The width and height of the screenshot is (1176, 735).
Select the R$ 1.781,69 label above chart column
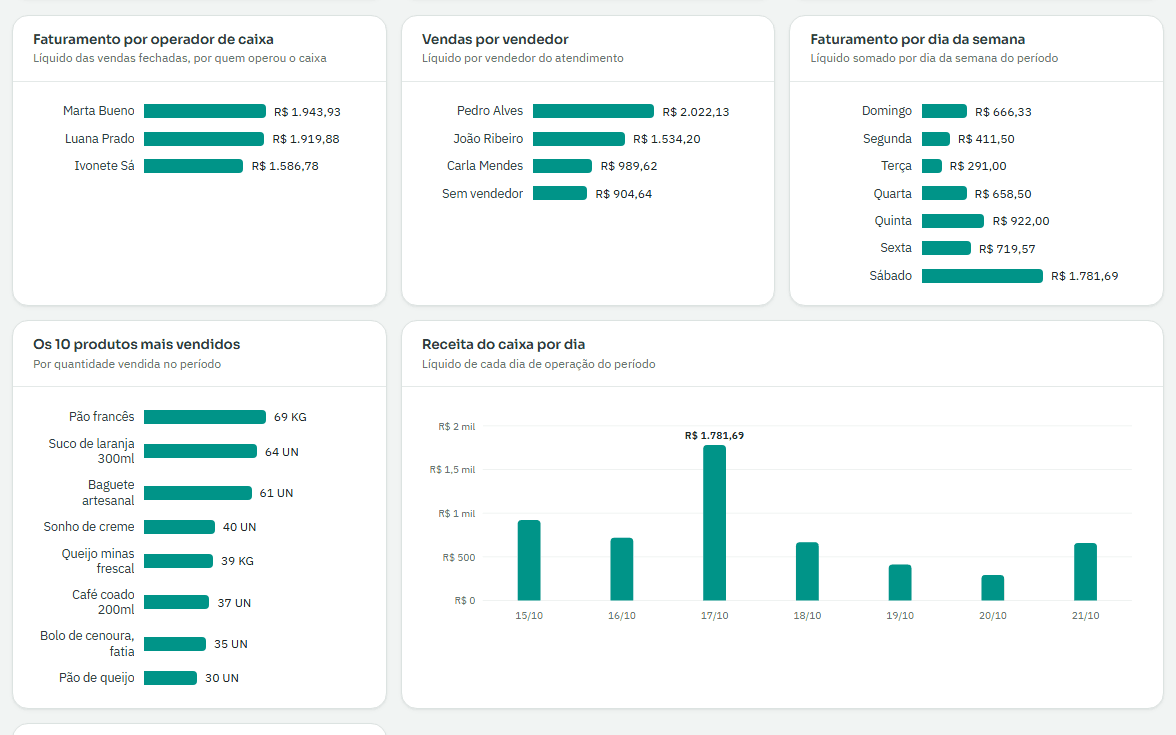click(714, 436)
